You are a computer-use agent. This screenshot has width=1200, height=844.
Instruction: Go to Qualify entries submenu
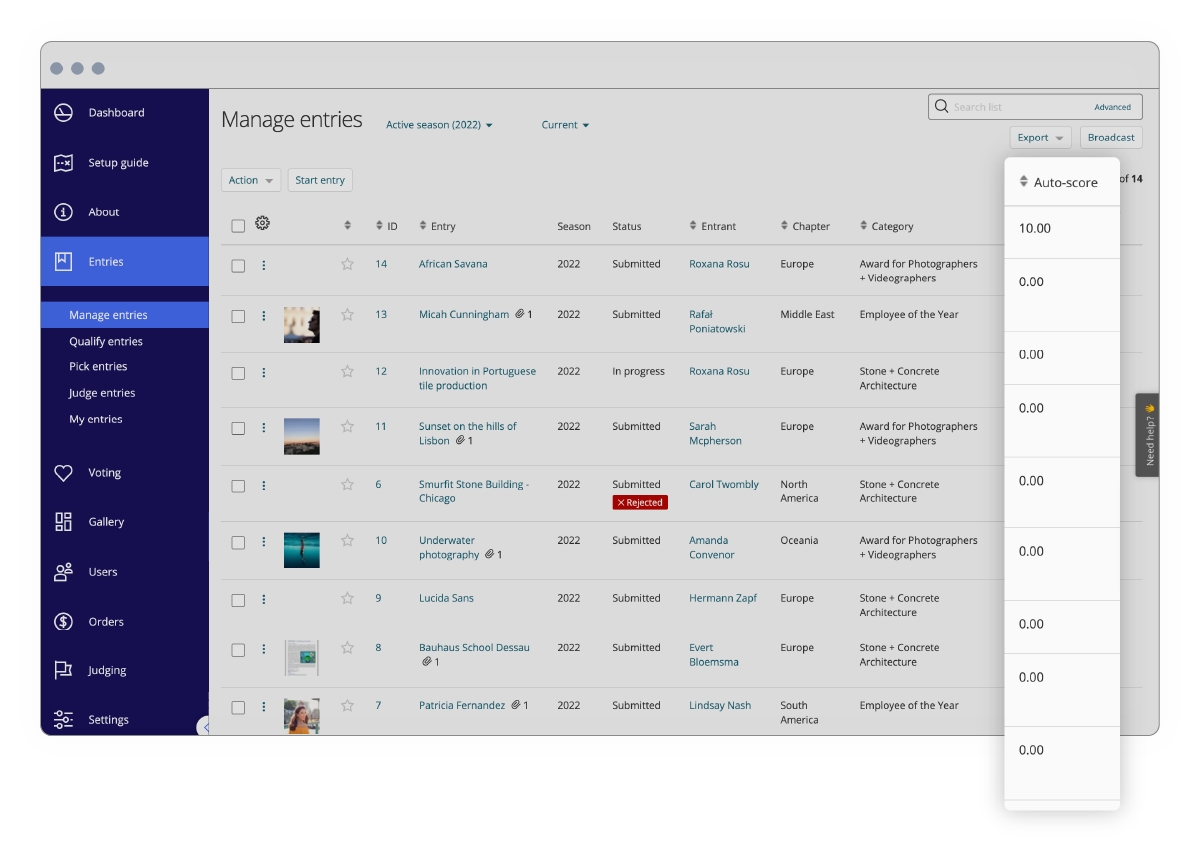pyautogui.click(x=106, y=341)
